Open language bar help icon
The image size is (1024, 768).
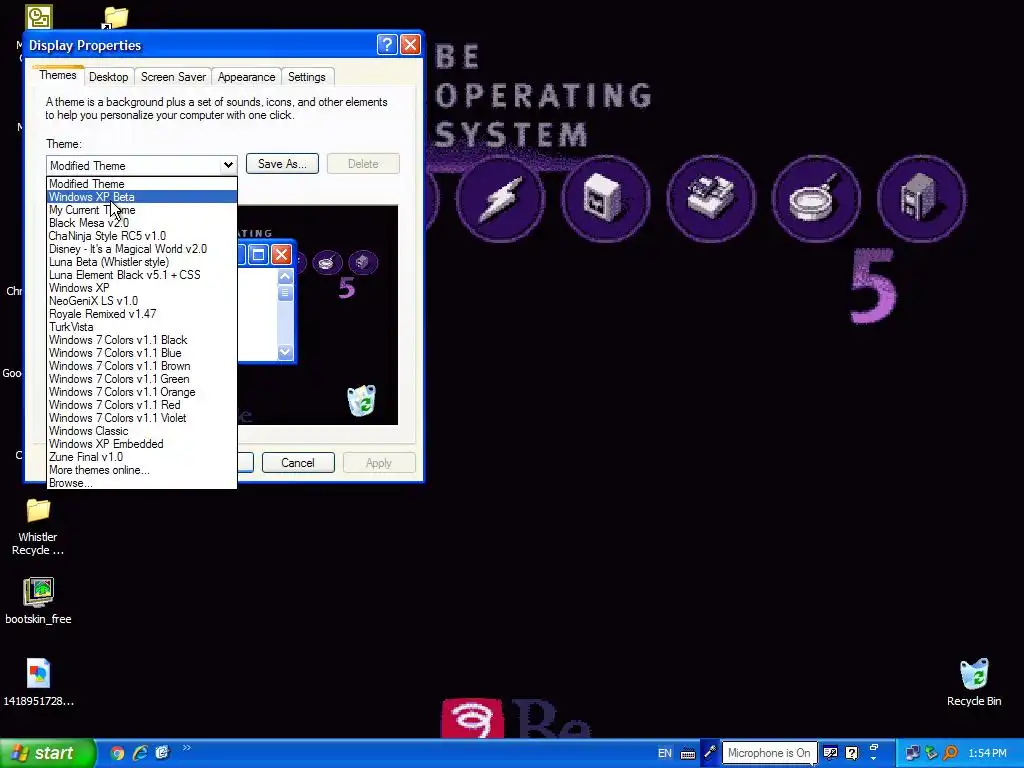click(x=852, y=753)
